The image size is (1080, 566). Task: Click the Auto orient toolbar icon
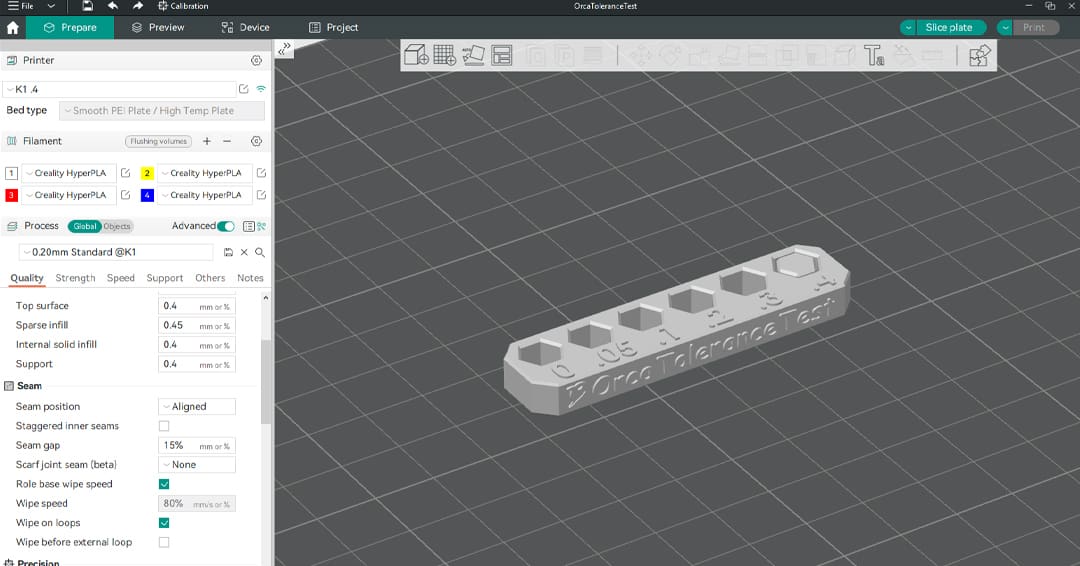tap(473, 55)
